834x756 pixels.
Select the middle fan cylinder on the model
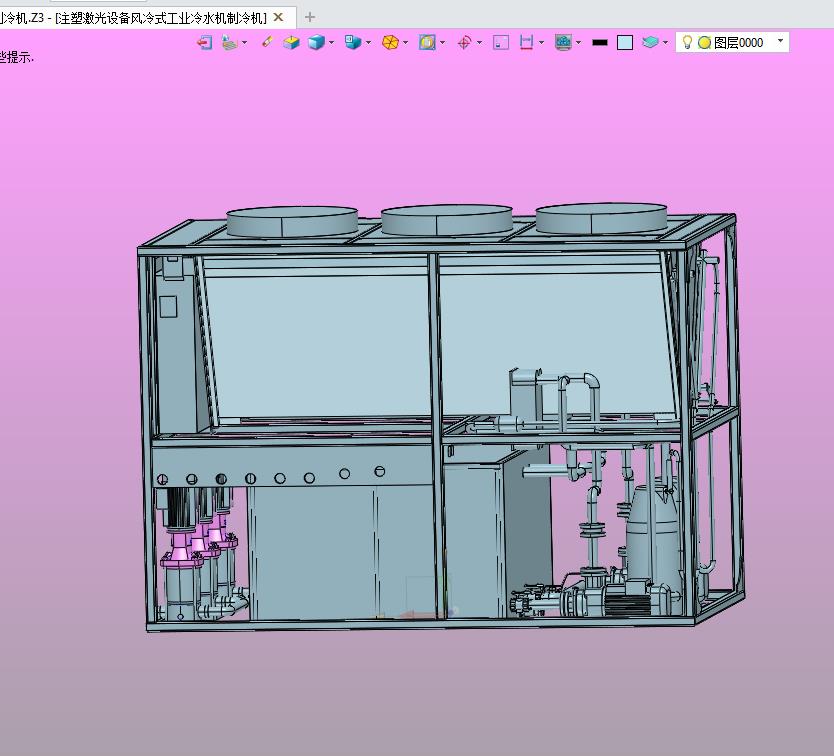click(x=447, y=219)
